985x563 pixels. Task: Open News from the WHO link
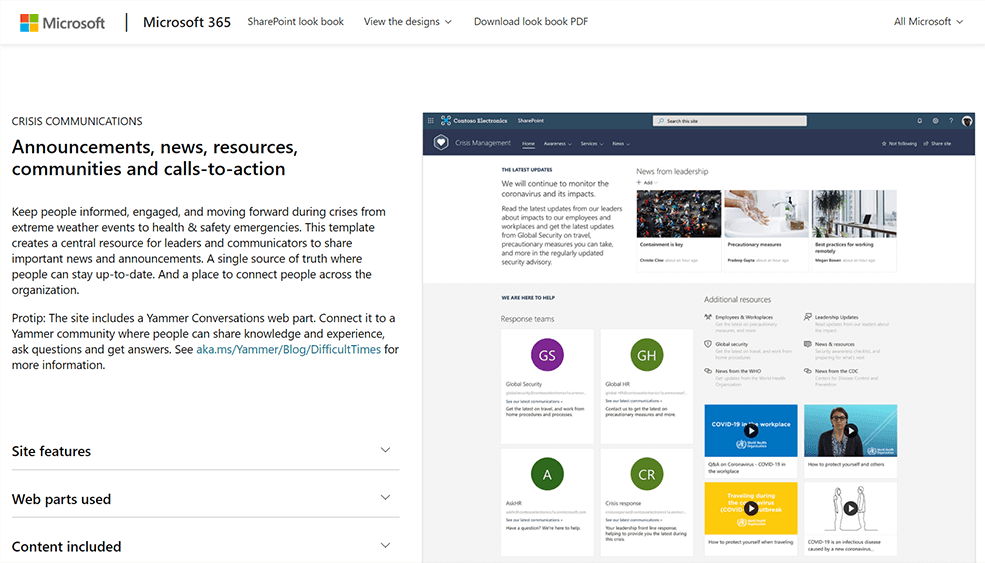pos(738,371)
